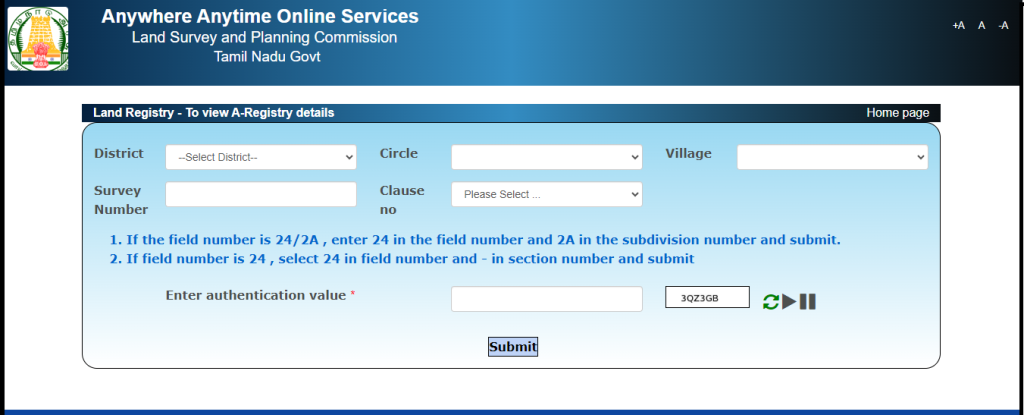Image resolution: width=1024 pixels, height=415 pixels.
Task: Expand the Circle dropdown list
Action: pyautogui.click(x=546, y=158)
